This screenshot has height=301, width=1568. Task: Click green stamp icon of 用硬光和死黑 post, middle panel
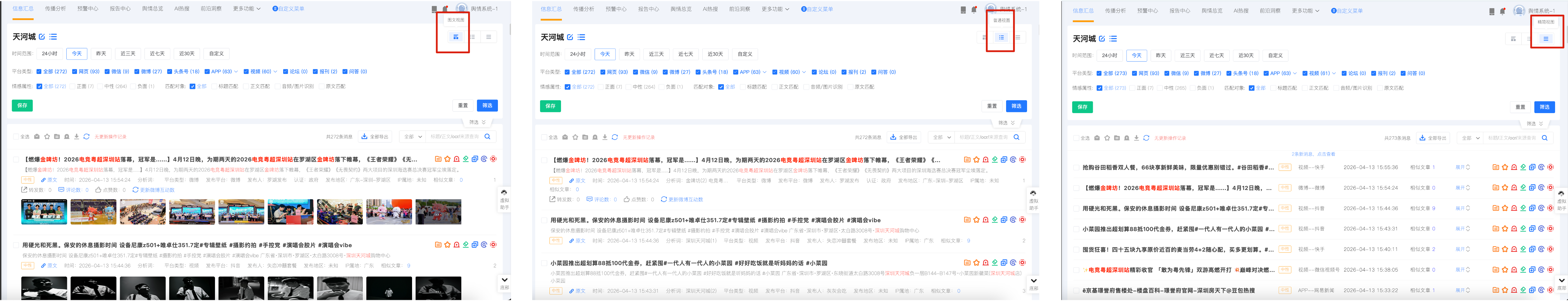[995, 220]
